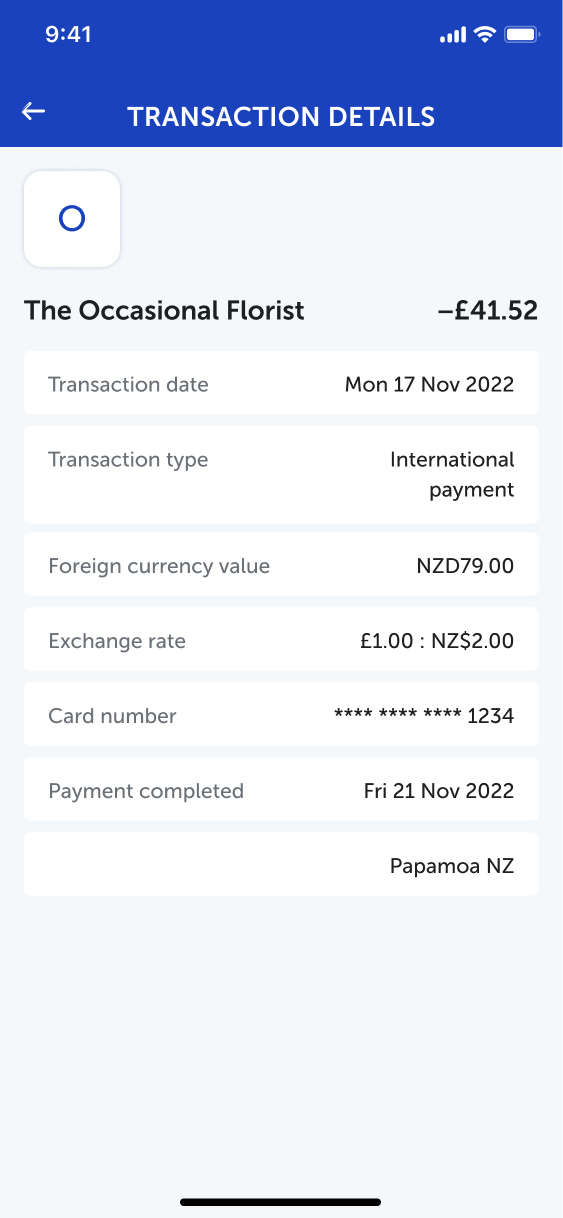
Task: Open the Exchange rate row
Action: 281,639
